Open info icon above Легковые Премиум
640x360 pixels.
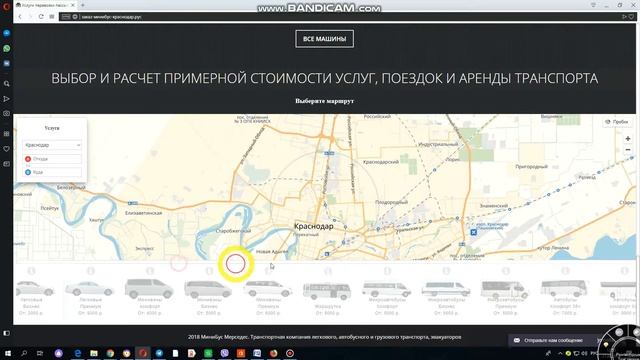91,271
